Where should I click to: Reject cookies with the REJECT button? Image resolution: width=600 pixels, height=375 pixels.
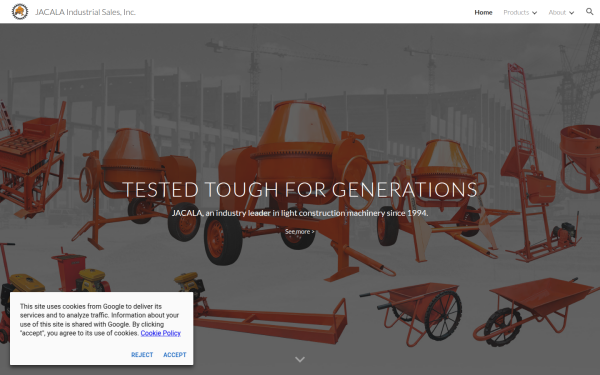(x=142, y=355)
